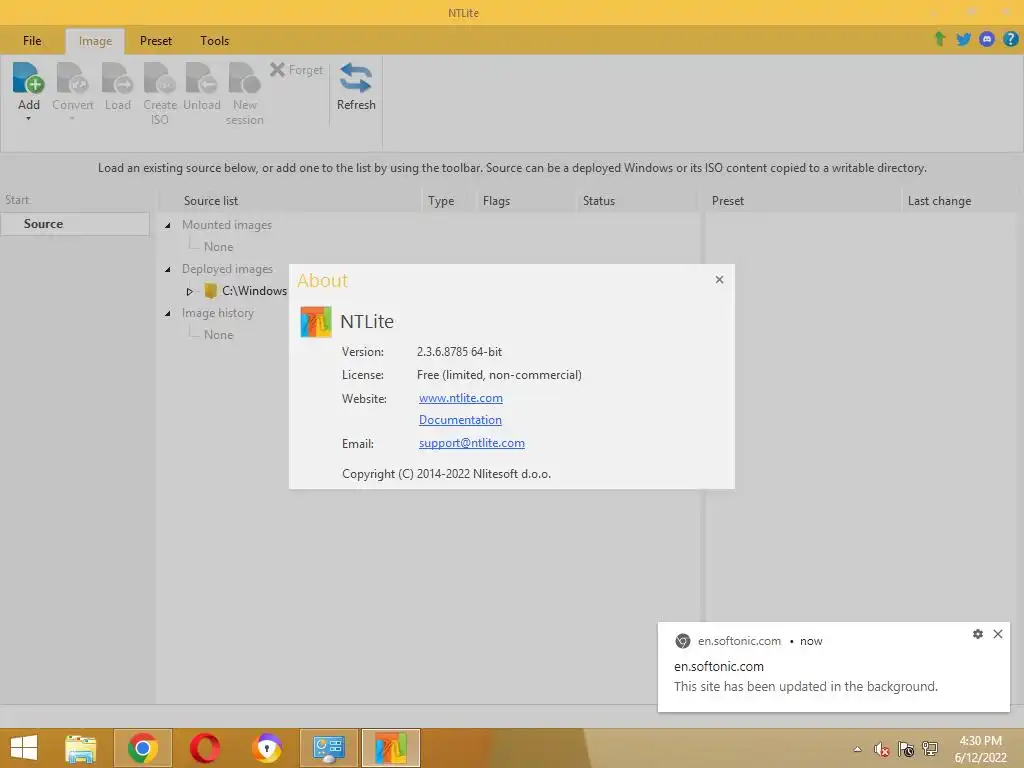Close the About dialog
The width and height of the screenshot is (1024, 768).
pyautogui.click(x=719, y=280)
